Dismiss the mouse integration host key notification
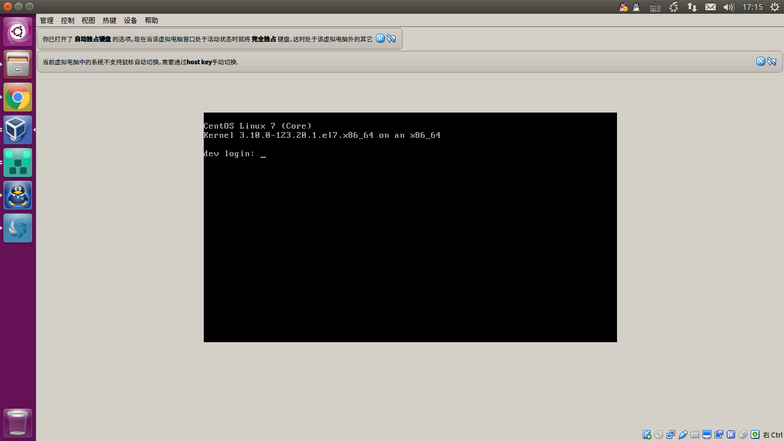The width and height of the screenshot is (784, 441). [760, 62]
